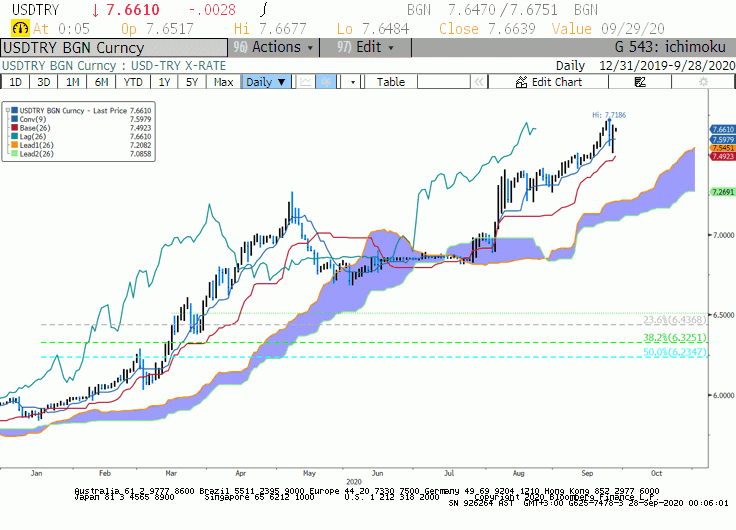This screenshot has width=736, height=530.
Task: Select the Max range tab
Action: click(x=223, y=82)
